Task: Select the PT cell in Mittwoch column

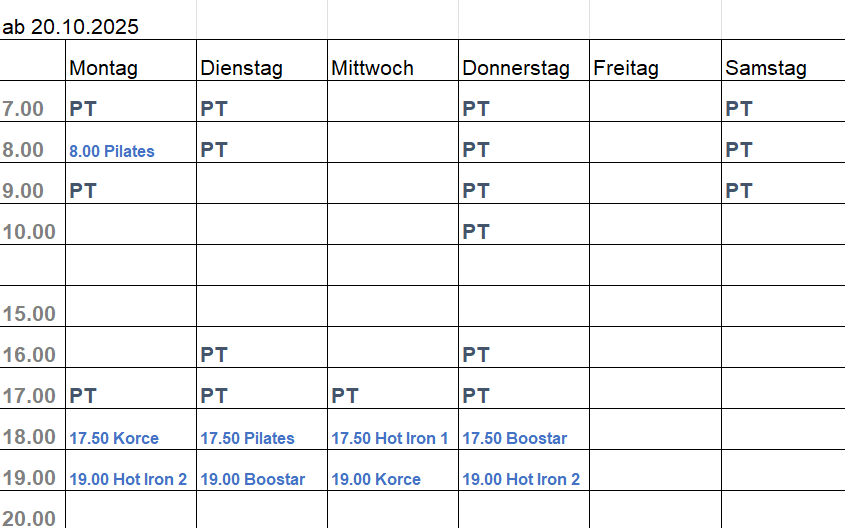Action: [345, 396]
